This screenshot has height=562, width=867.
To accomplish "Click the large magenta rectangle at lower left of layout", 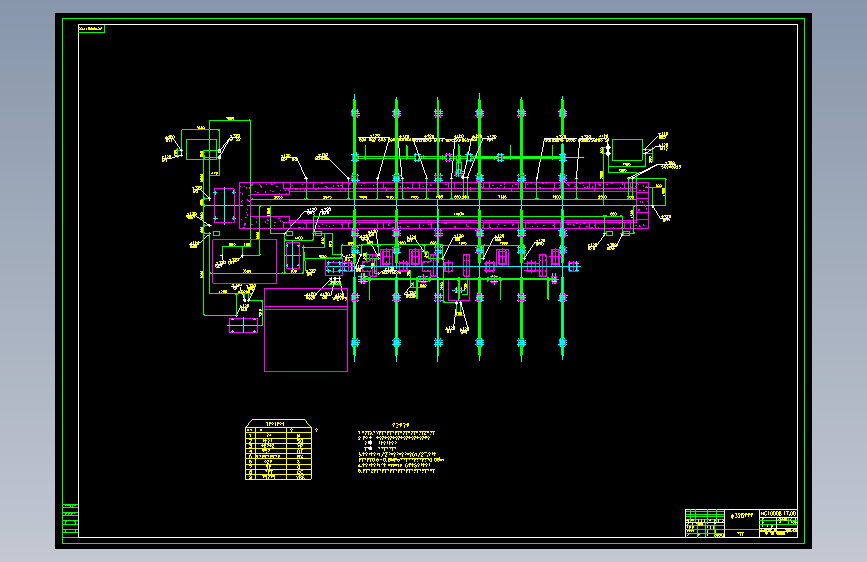I will click(x=306, y=330).
